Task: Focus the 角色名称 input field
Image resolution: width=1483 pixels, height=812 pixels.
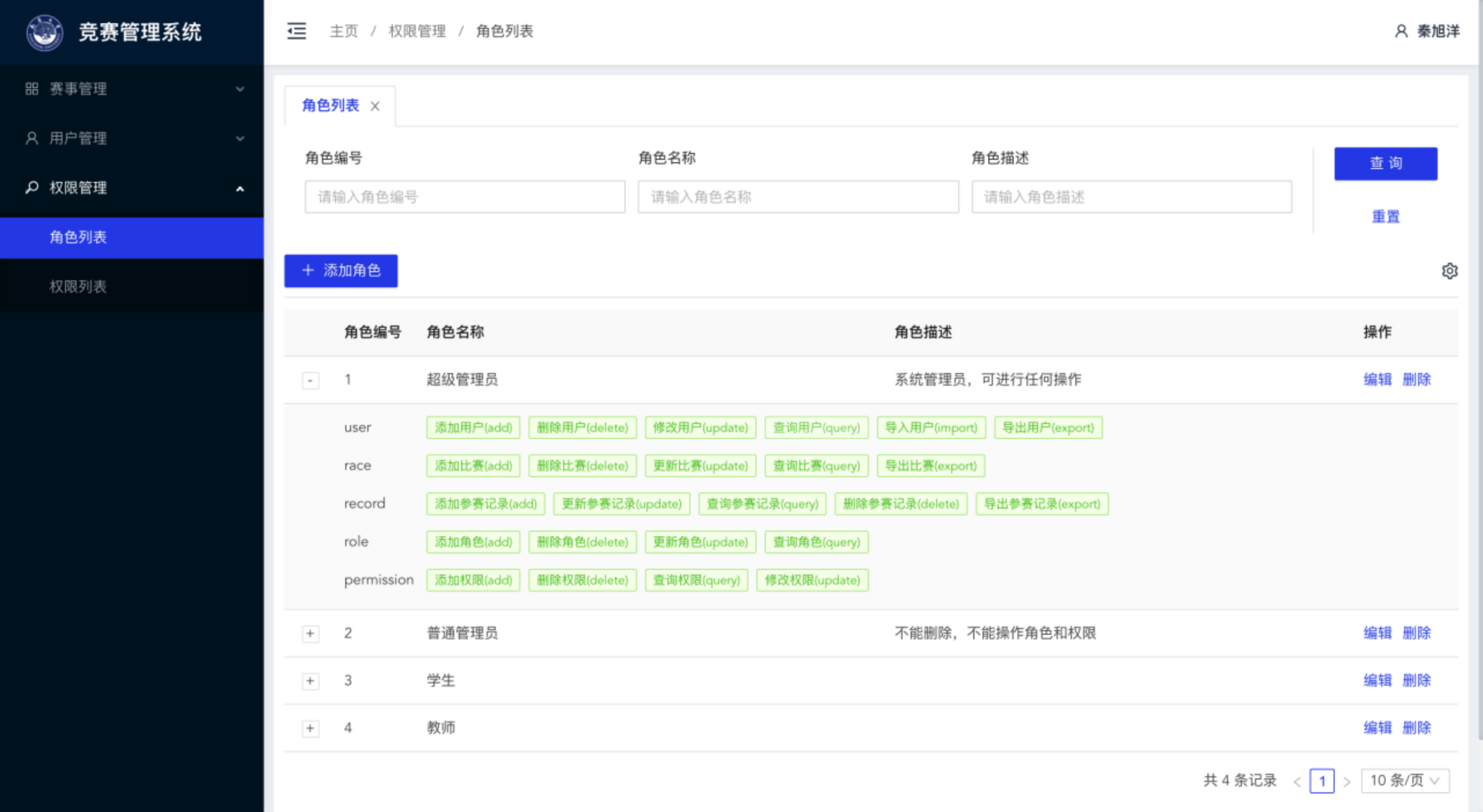Action: tap(798, 197)
